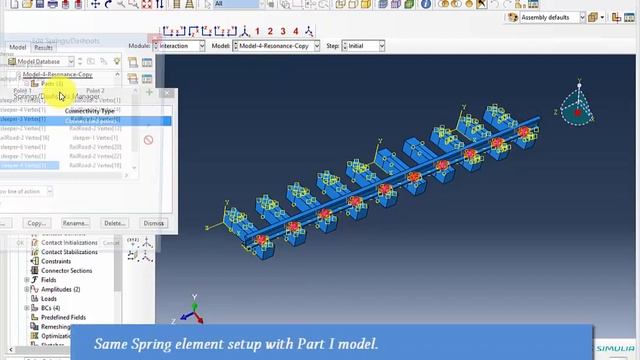This screenshot has width=640, height=360.
Task: Open the Query information icon
Action: 426,4
